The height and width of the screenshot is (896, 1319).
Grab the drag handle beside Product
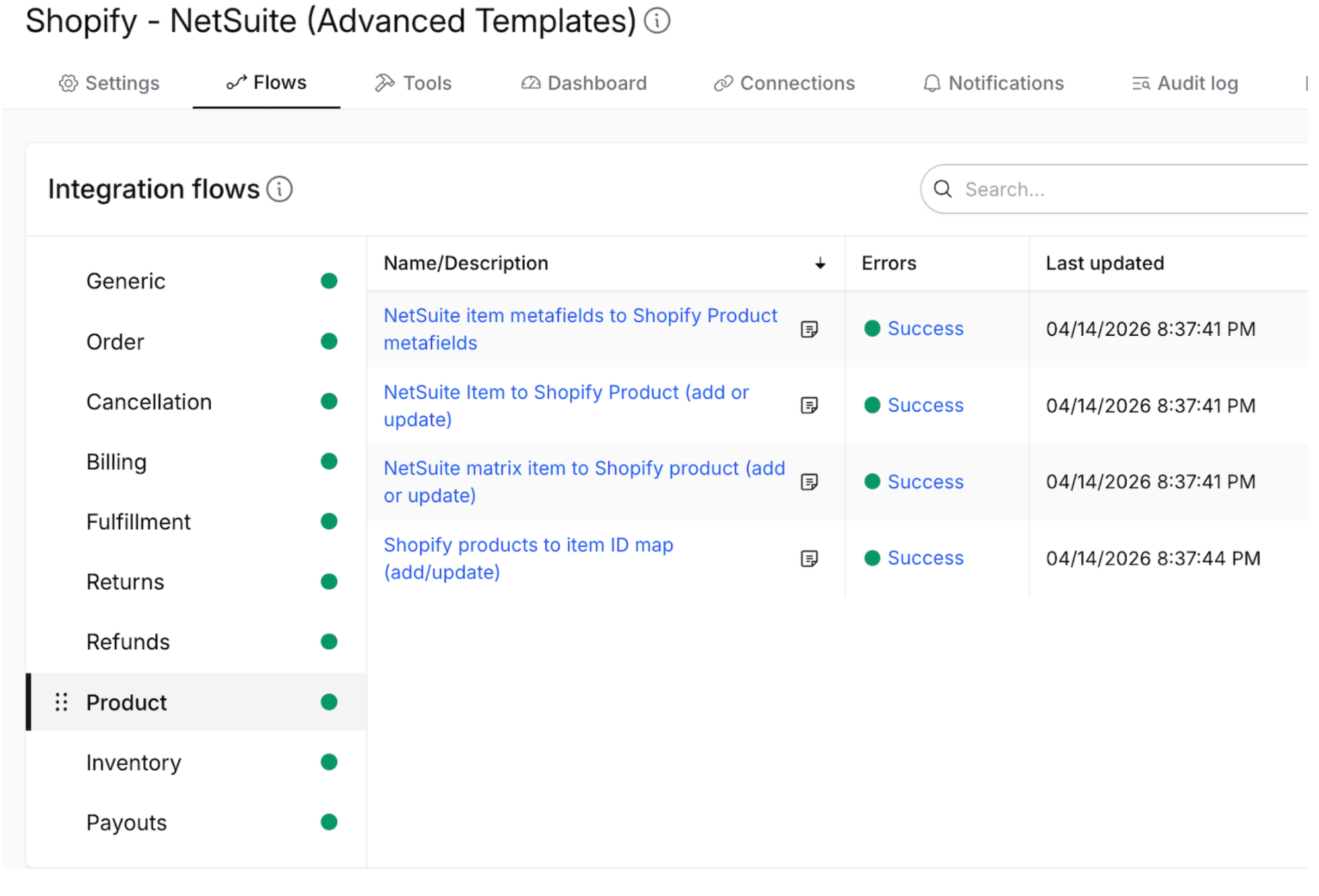pos(61,702)
